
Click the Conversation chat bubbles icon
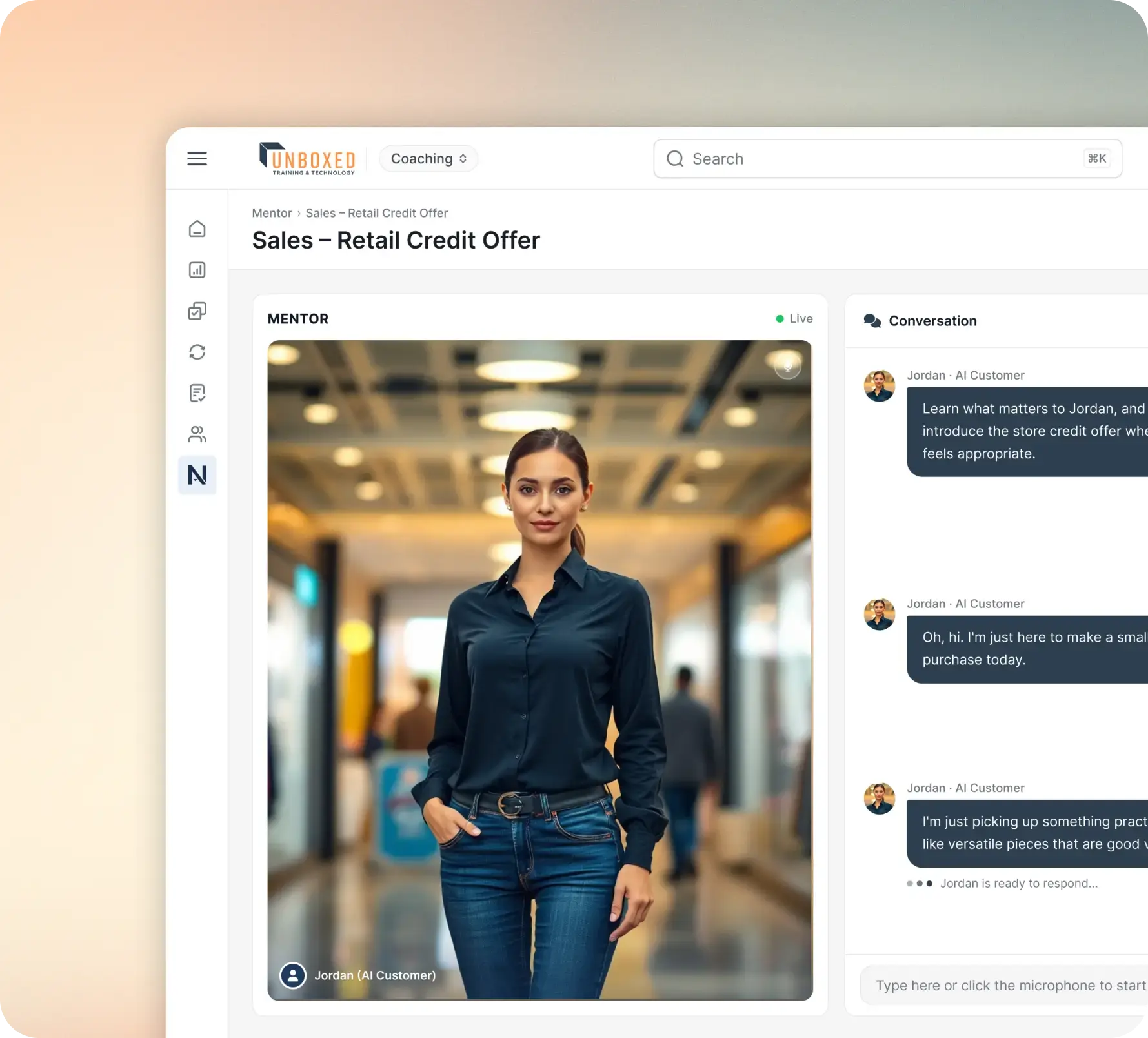pyautogui.click(x=872, y=321)
